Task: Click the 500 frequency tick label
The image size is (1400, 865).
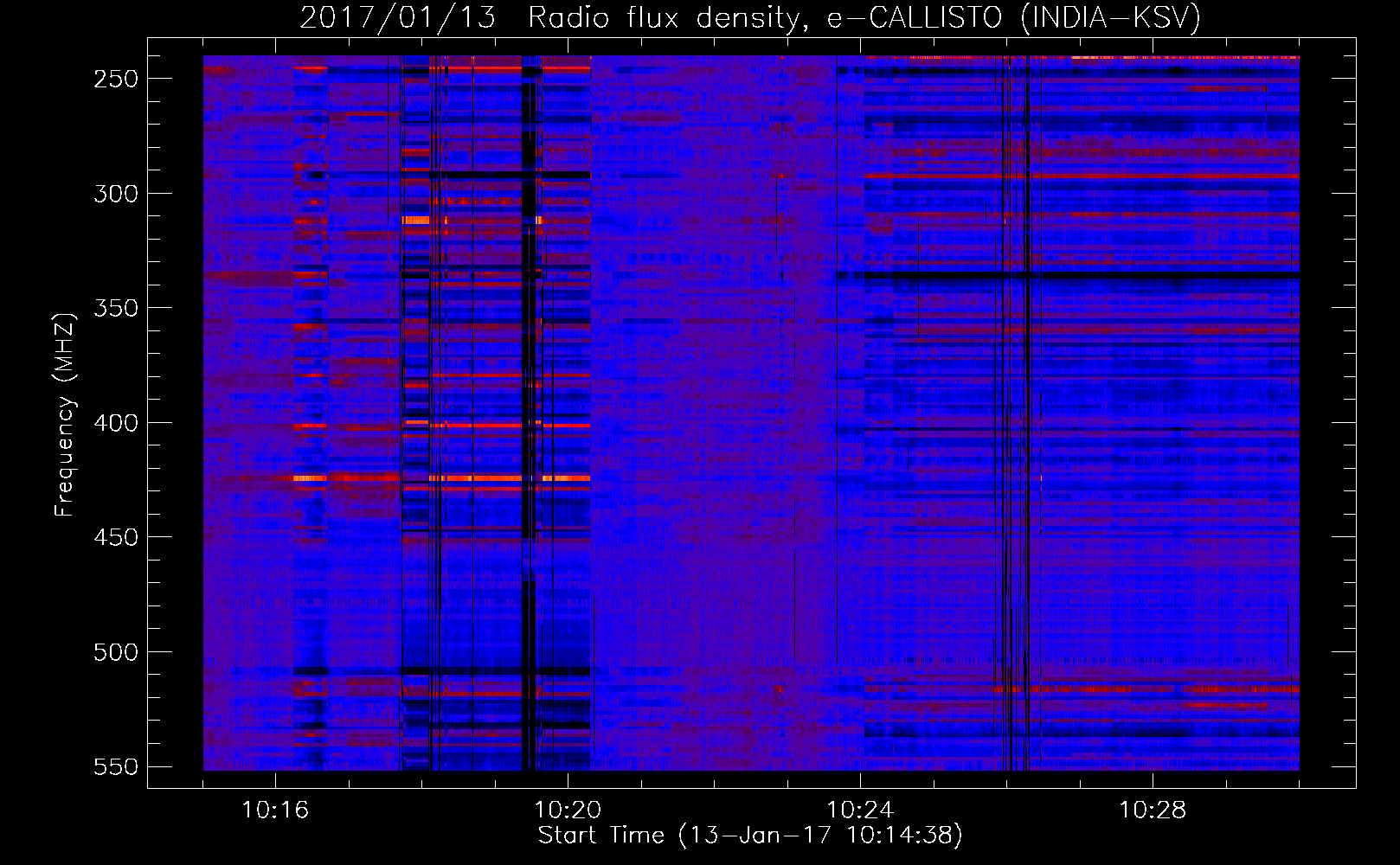Action: point(116,652)
